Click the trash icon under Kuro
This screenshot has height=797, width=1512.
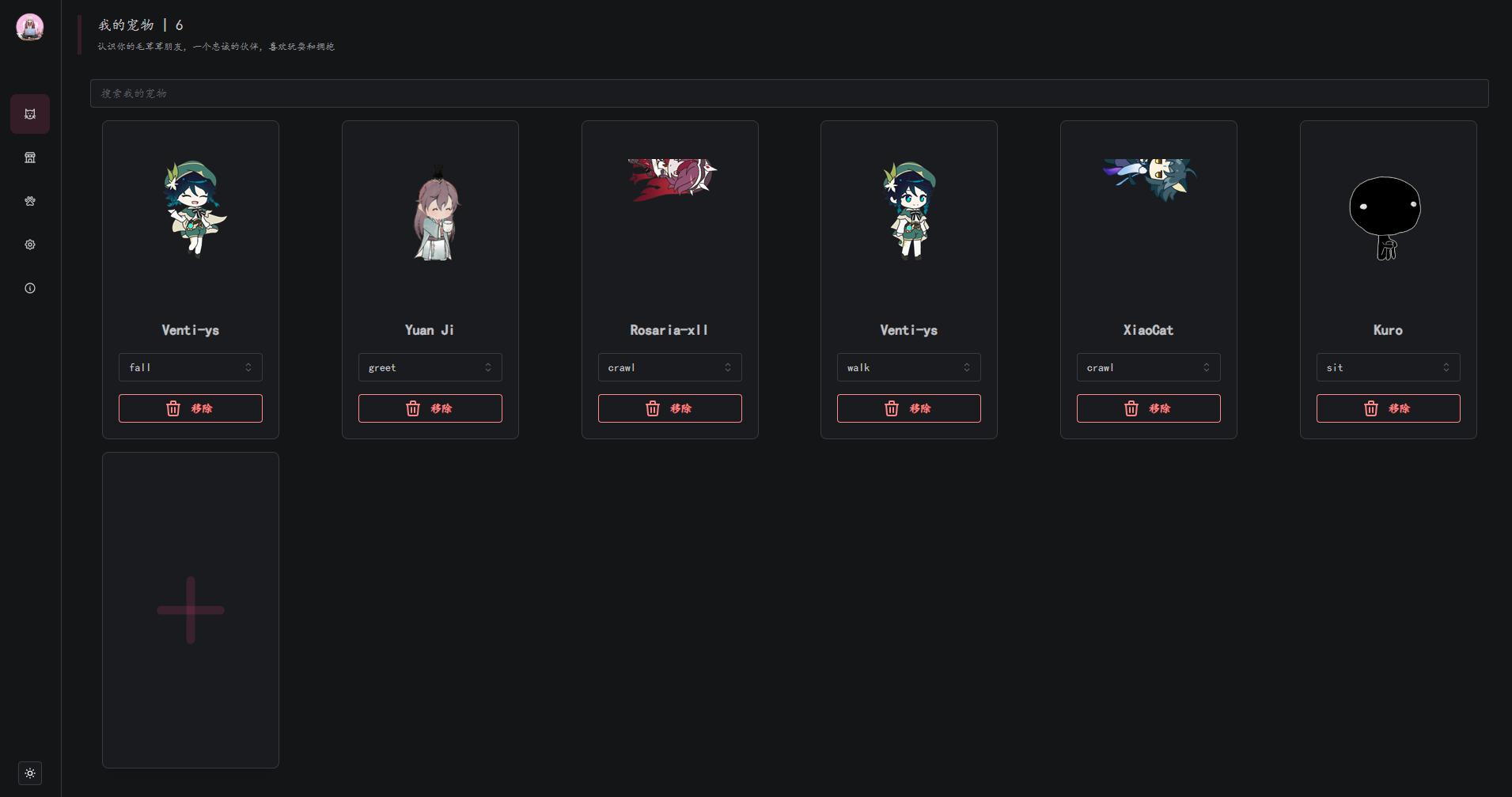tap(1371, 408)
